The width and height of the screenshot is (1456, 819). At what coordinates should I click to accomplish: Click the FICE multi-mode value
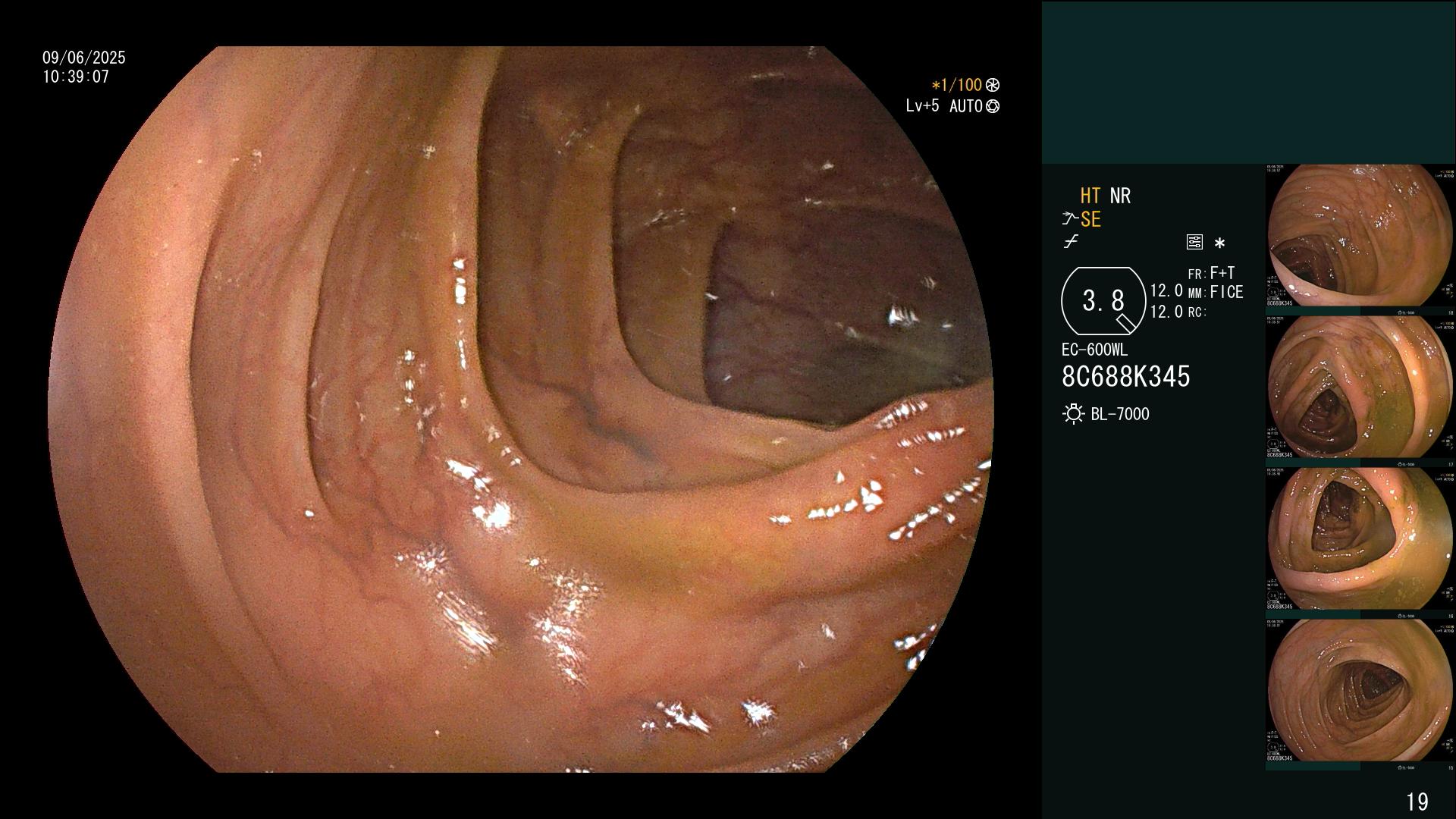click(1227, 292)
